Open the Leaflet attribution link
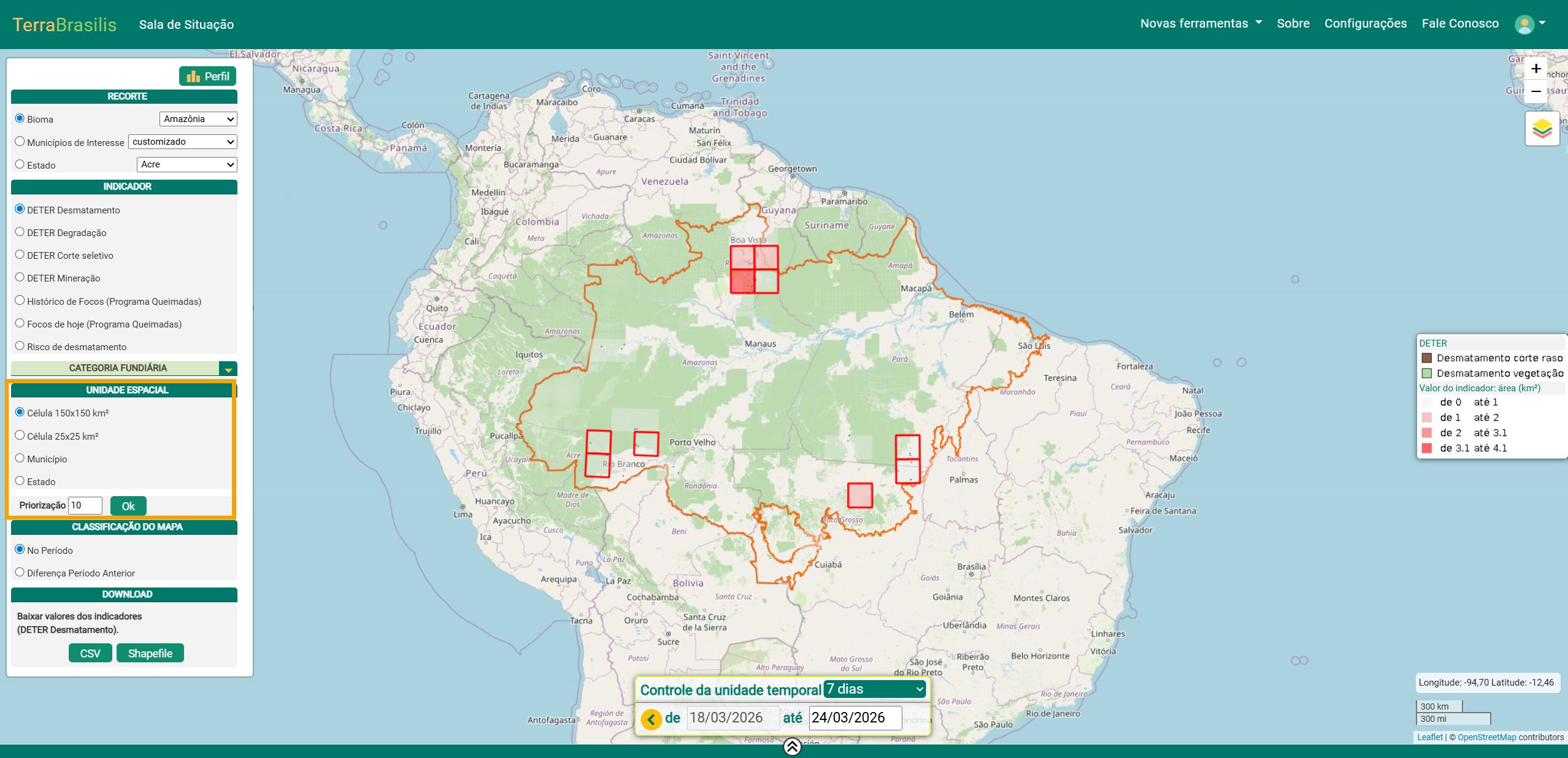The height and width of the screenshot is (758, 1568). pos(1429,737)
